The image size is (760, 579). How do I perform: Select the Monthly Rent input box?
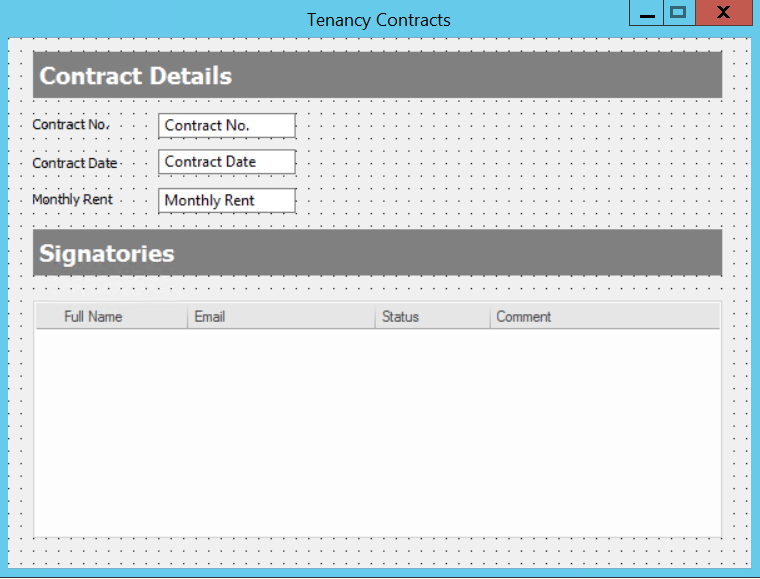click(227, 200)
